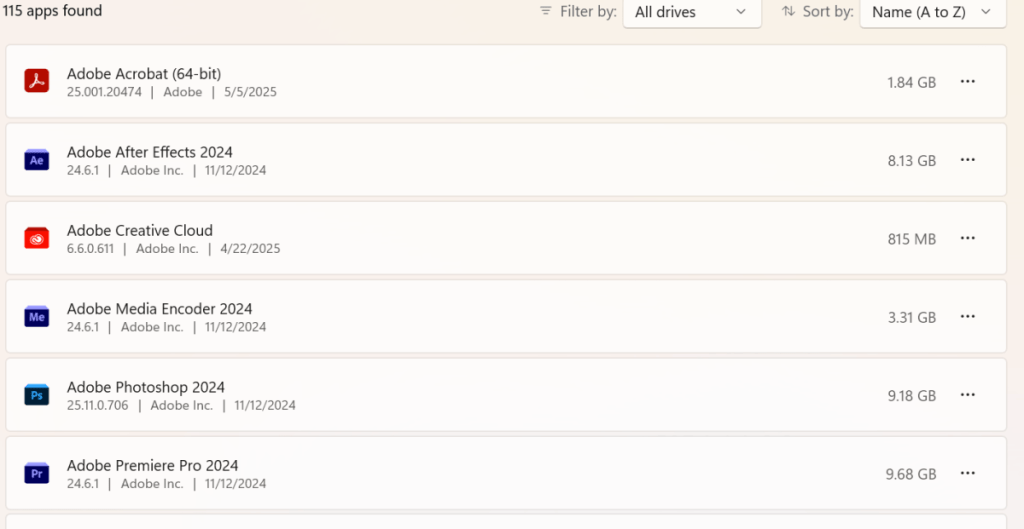Click the Adobe After Effects icon

(x=37, y=160)
